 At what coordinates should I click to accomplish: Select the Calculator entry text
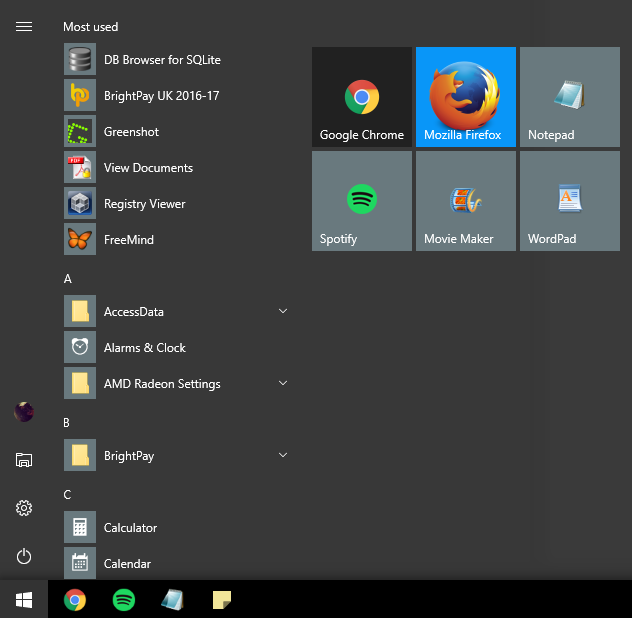click(x=131, y=528)
